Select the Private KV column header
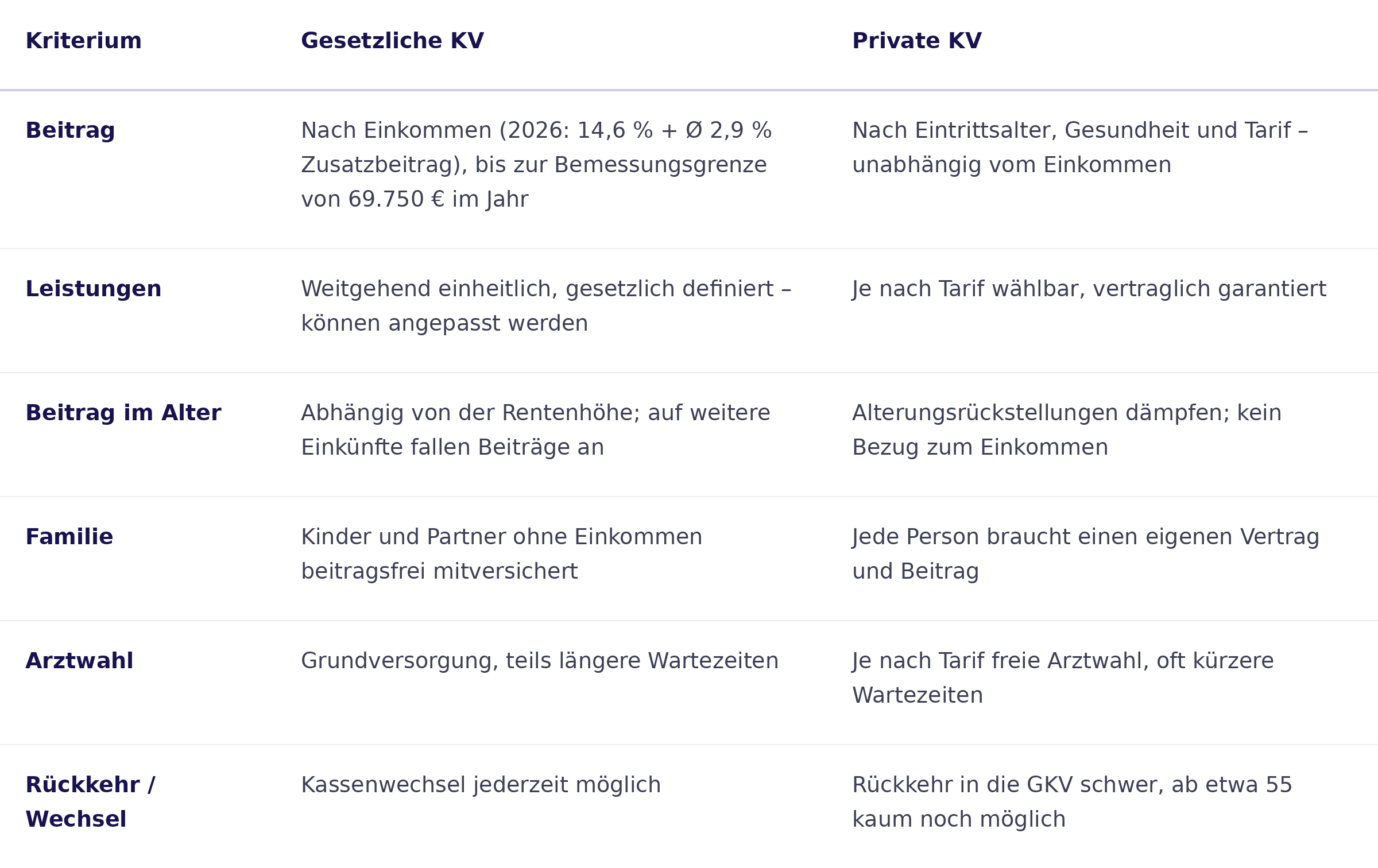The width and height of the screenshot is (1378, 868). click(917, 41)
